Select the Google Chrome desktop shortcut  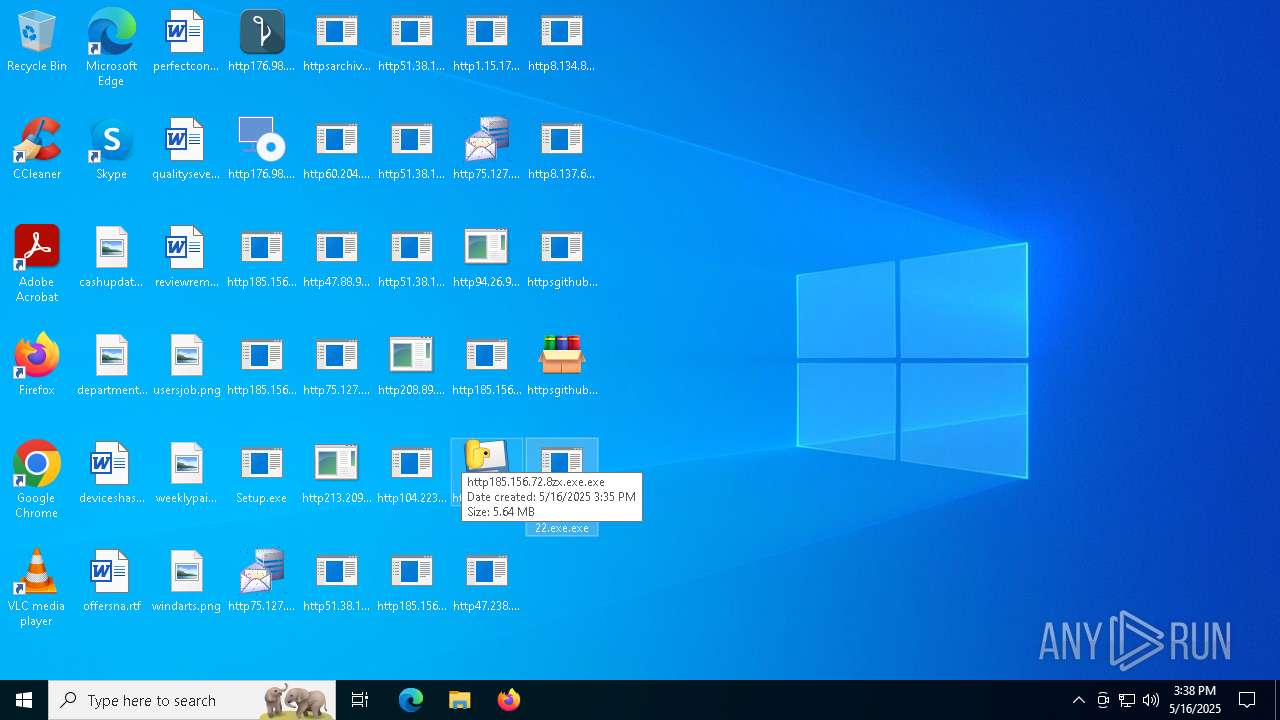37,480
